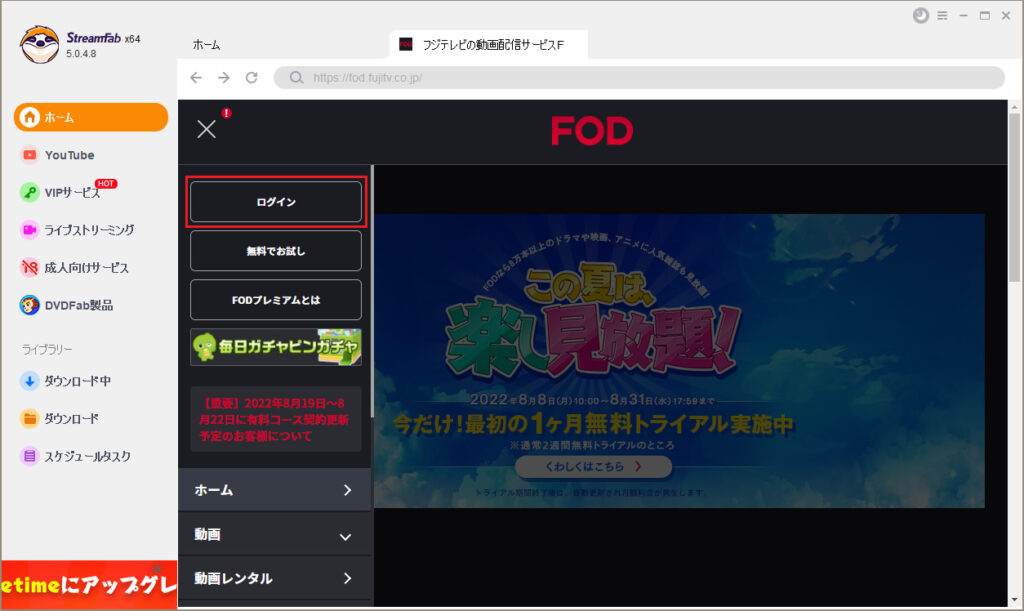Select VIPサービス in sidebar

pos(72,193)
